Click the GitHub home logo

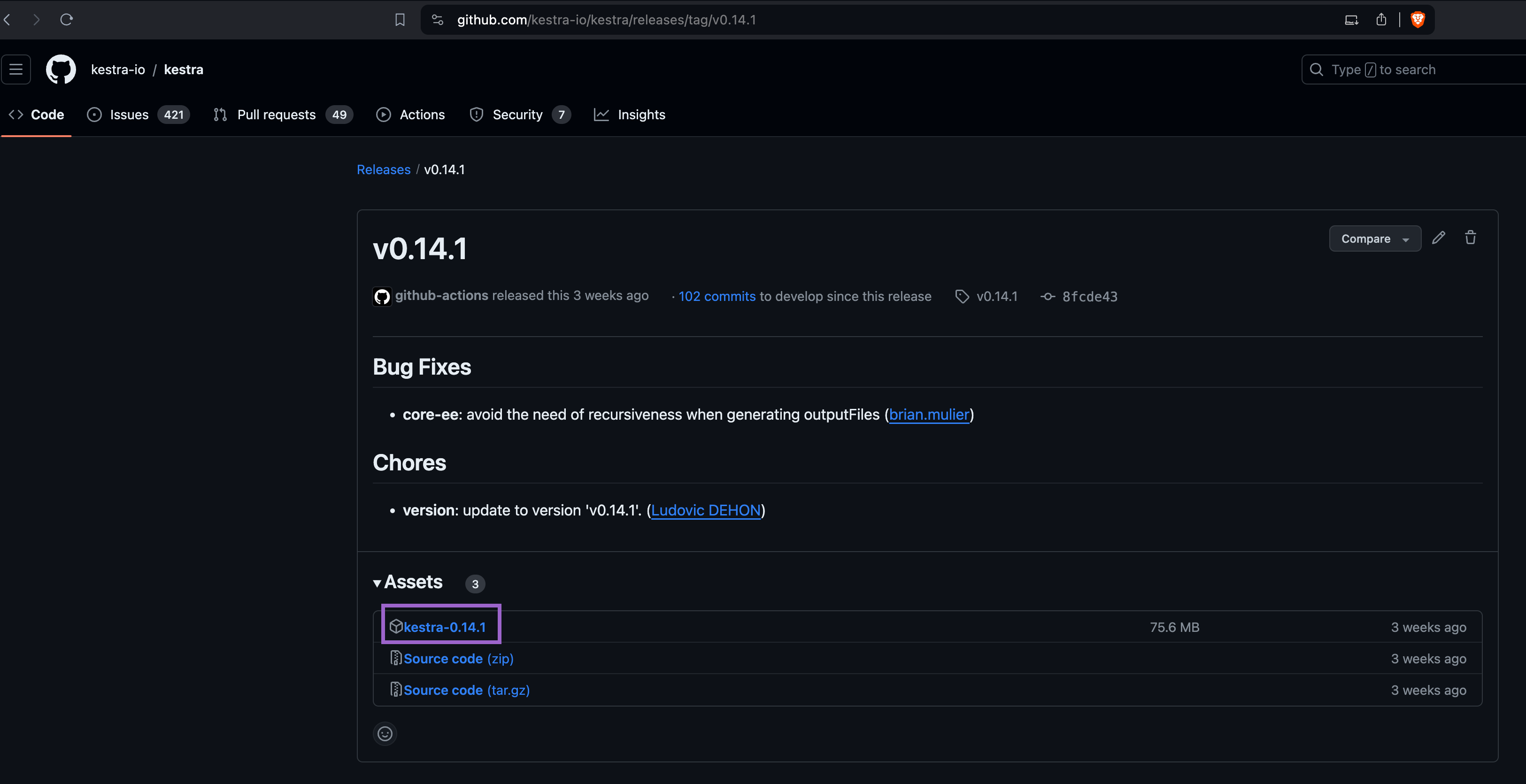[x=61, y=69]
